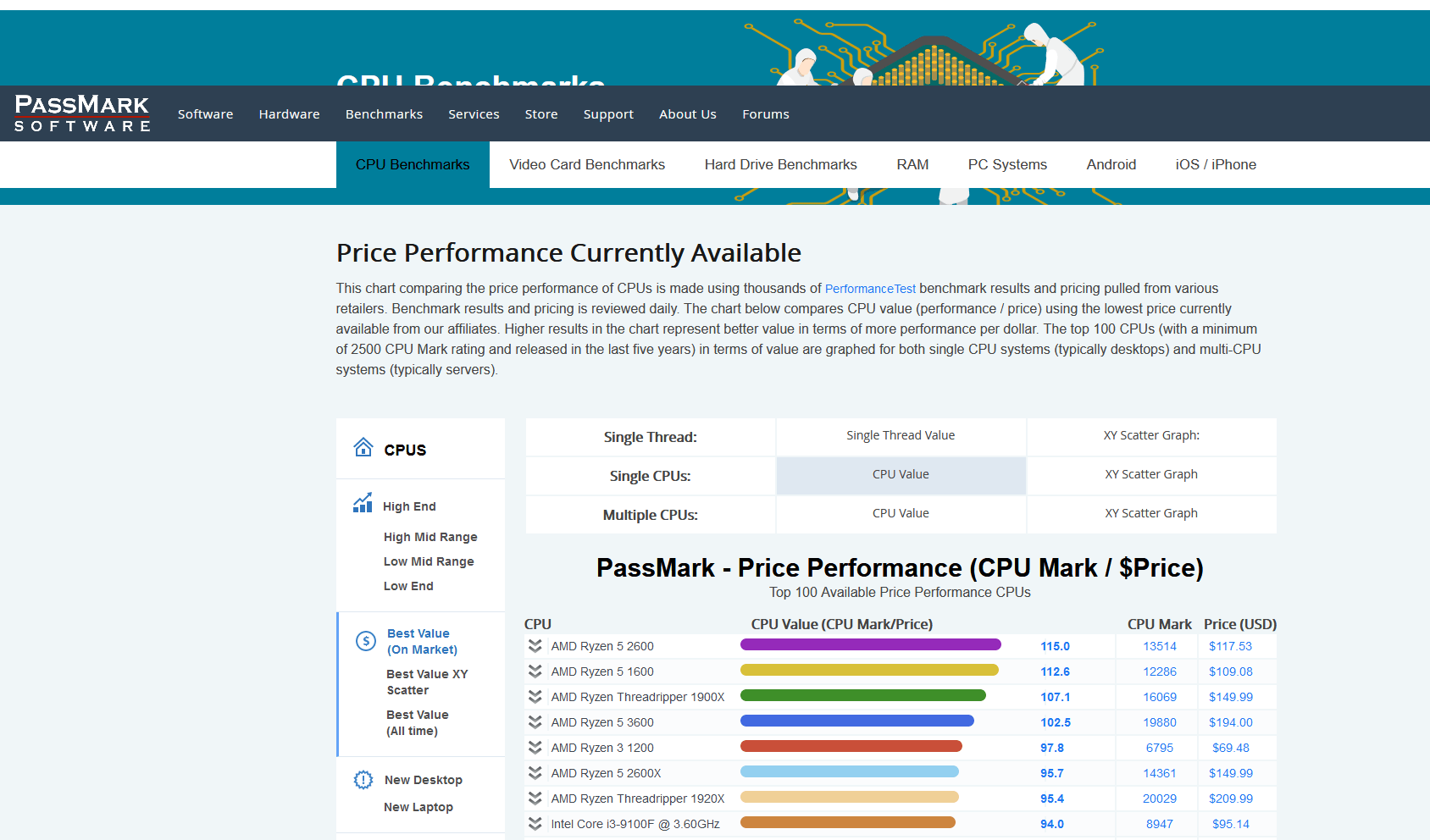This screenshot has height=840, width=1430.
Task: Click CPU Mark 13514 value
Action: (x=1160, y=646)
